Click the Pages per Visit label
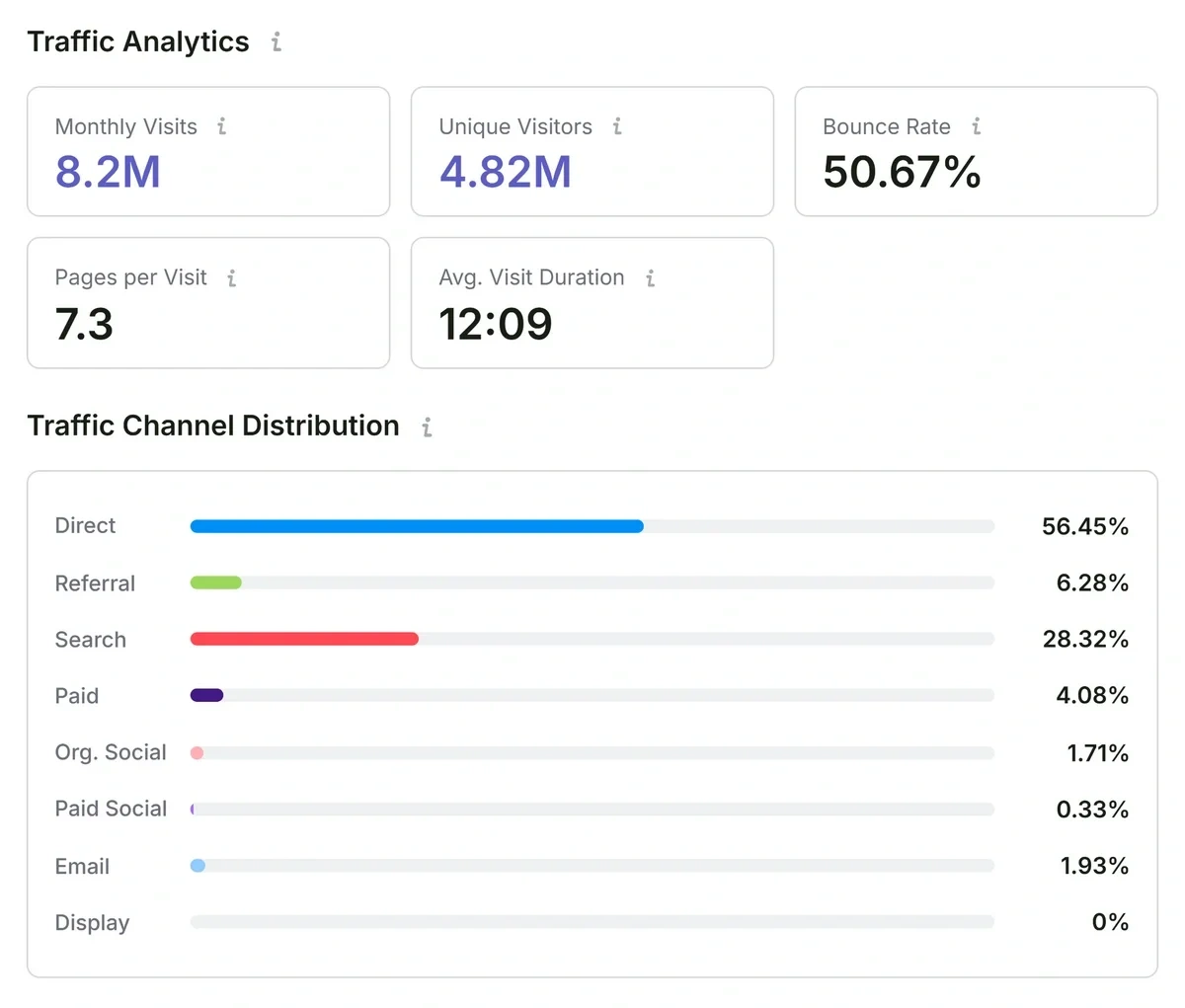Viewport: 1185px width, 1008px height. click(131, 277)
